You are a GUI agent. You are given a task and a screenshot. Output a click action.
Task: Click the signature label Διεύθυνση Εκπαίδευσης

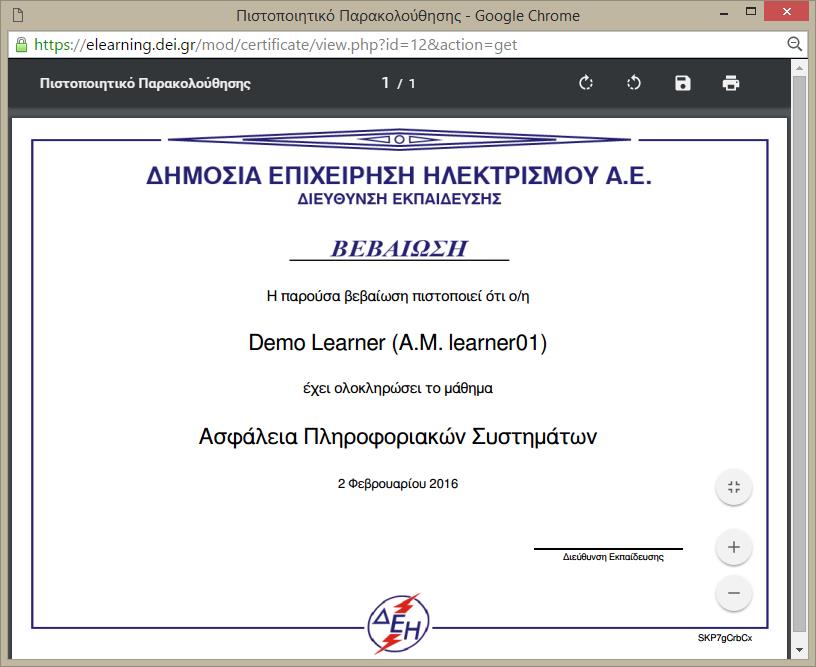tap(613, 557)
